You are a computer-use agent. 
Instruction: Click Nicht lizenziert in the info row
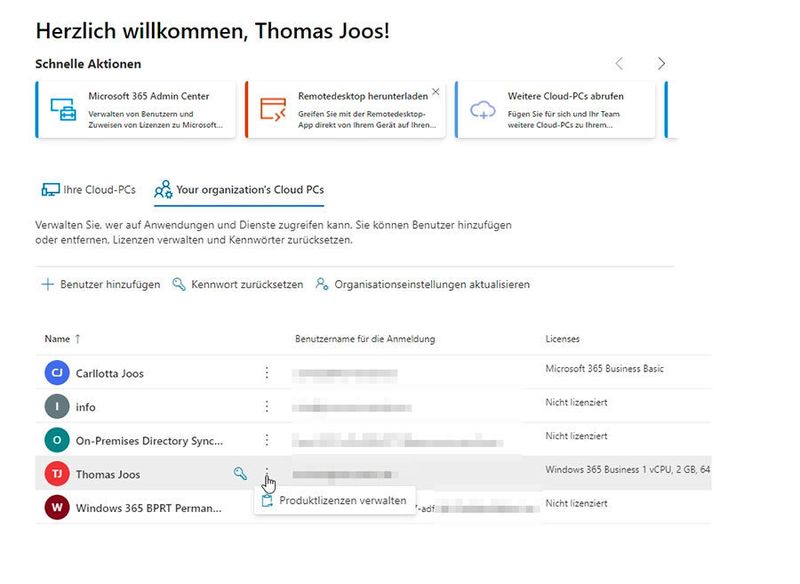pos(577,402)
